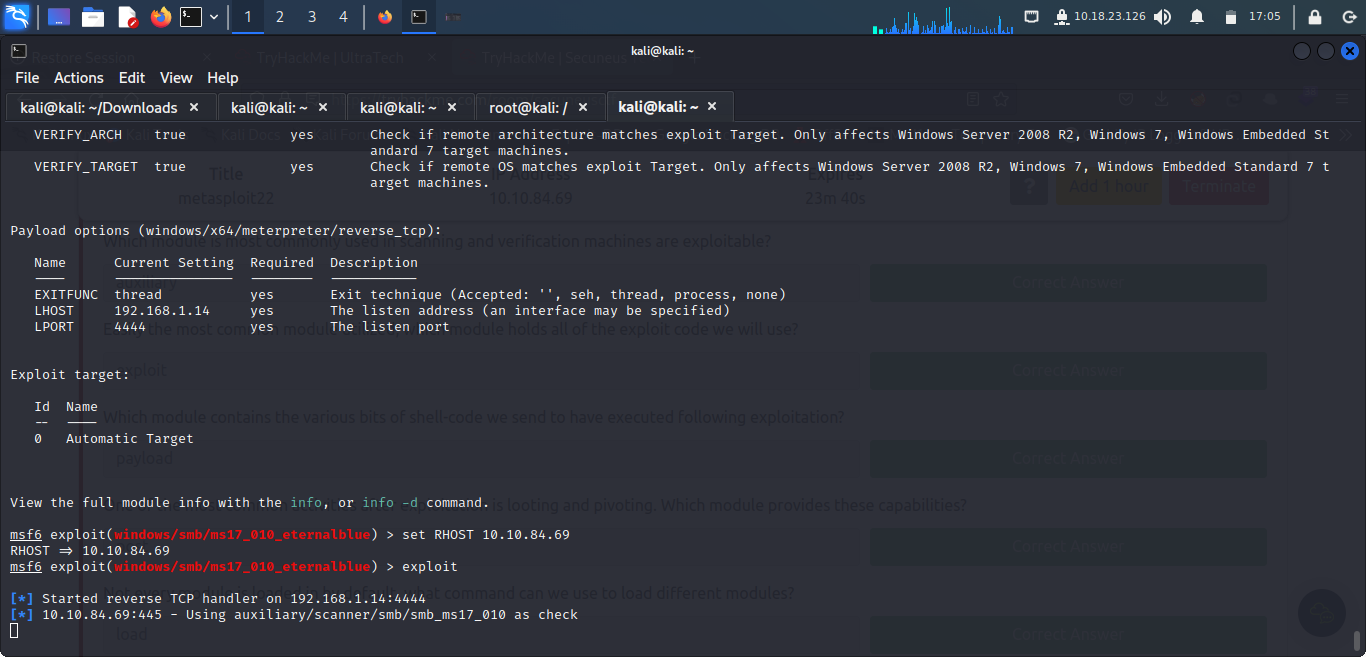Image resolution: width=1366 pixels, height=657 pixels.
Task: Open the Actions menu
Action: [79, 78]
